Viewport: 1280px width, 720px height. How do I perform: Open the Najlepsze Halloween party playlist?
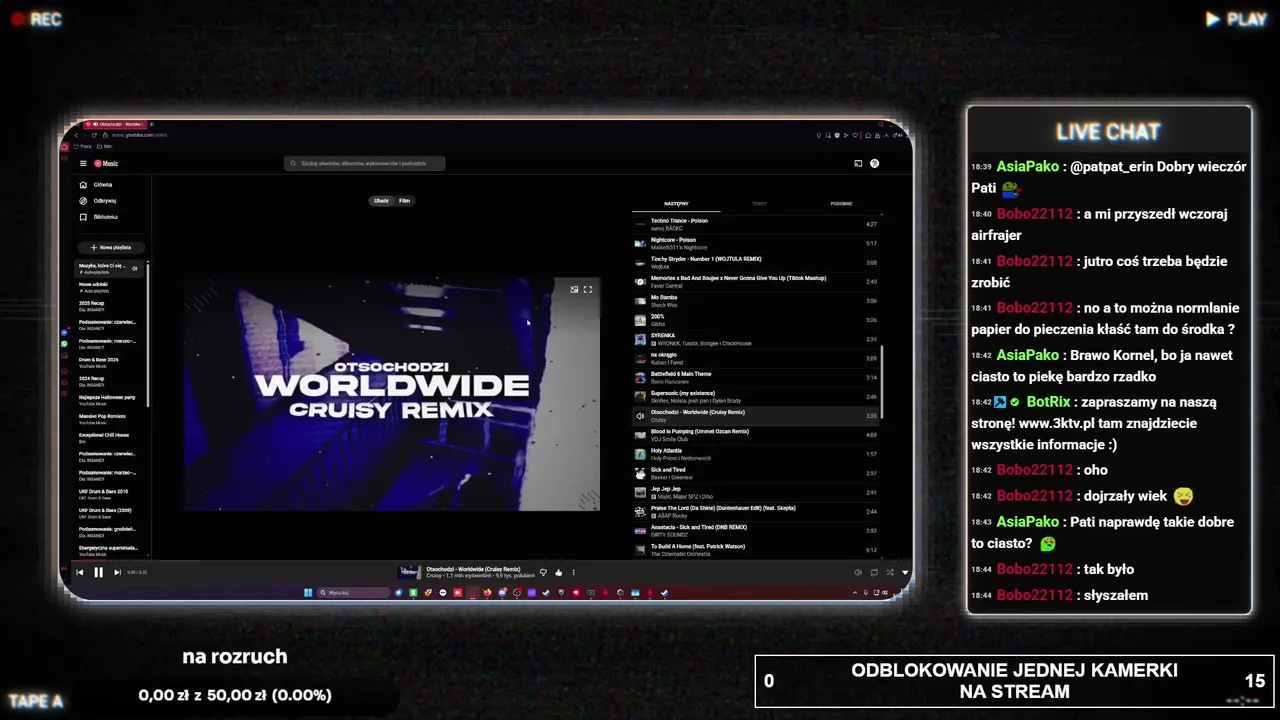[x=109, y=400]
